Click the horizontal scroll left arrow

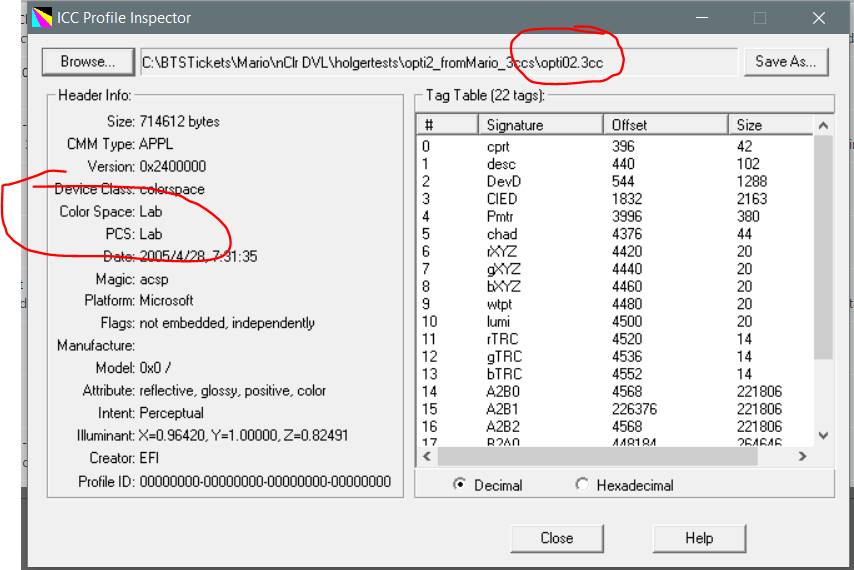tap(427, 456)
